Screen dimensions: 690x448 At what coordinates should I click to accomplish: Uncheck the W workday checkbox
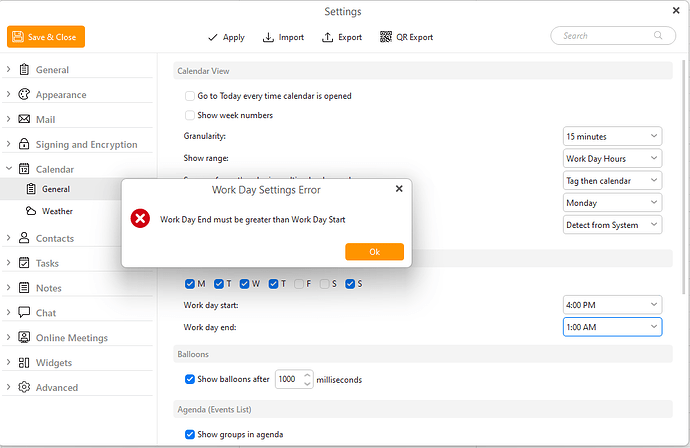[x=245, y=284]
